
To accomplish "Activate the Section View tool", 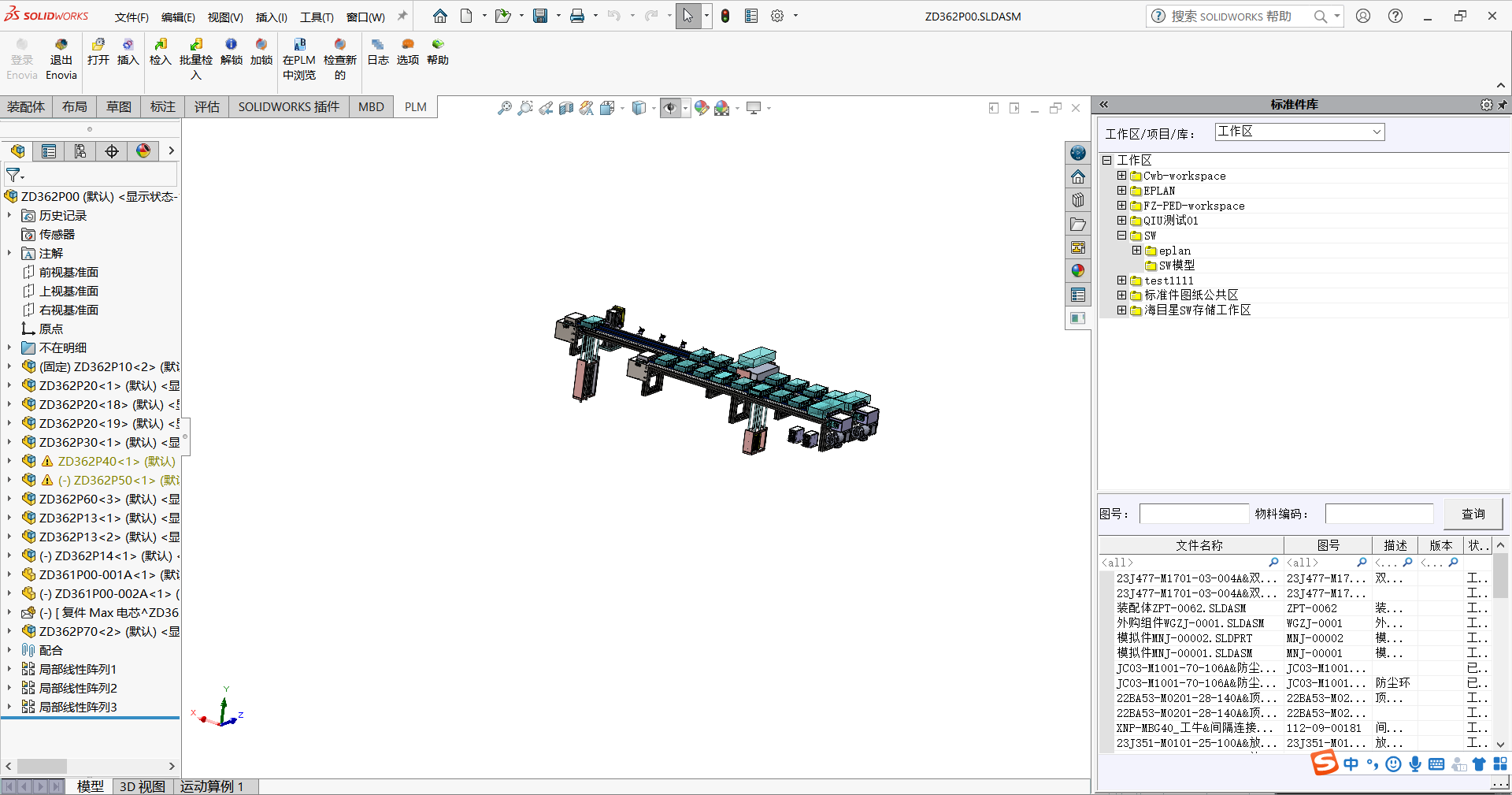I will pos(565,108).
